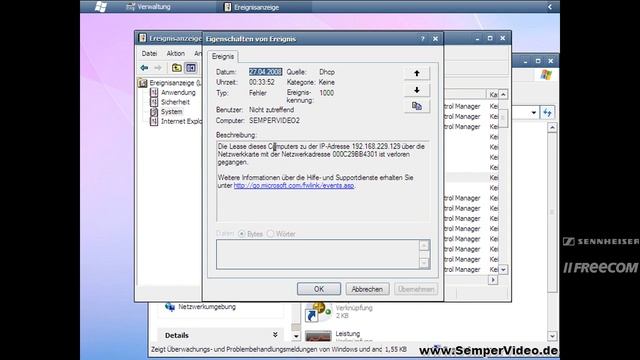Image resolution: width=640 pixels, height=360 pixels.
Task: Select the Ereignis tab
Action: 223,56
